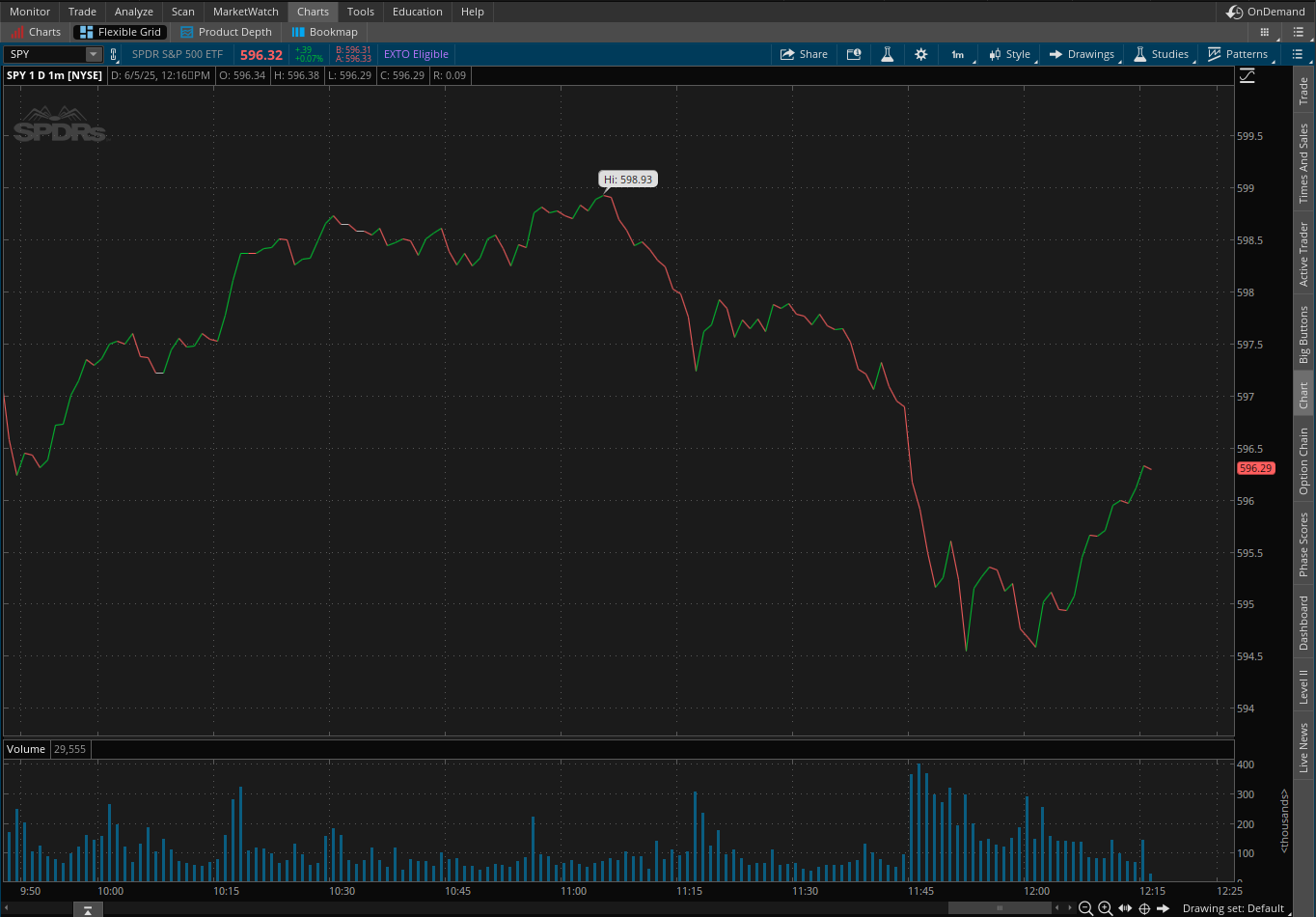
Task: Expand the SPY symbol dropdown arrow
Action: (94, 55)
